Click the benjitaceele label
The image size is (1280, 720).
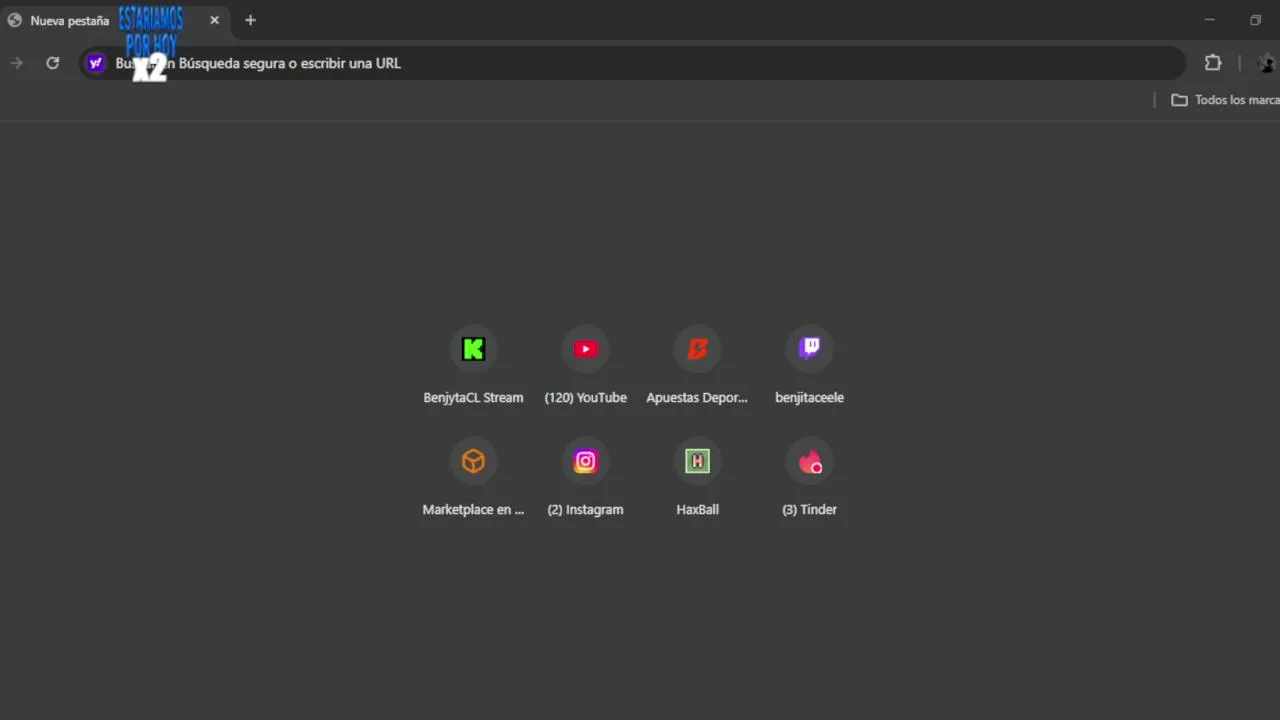pos(809,397)
